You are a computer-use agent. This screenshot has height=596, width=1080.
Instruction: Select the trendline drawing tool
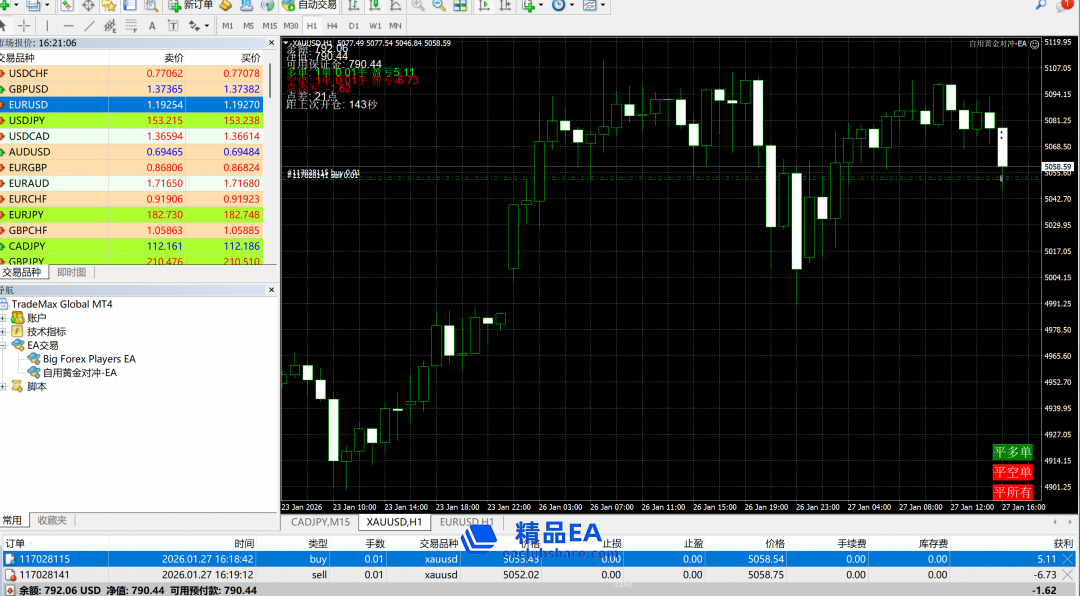click(x=90, y=25)
